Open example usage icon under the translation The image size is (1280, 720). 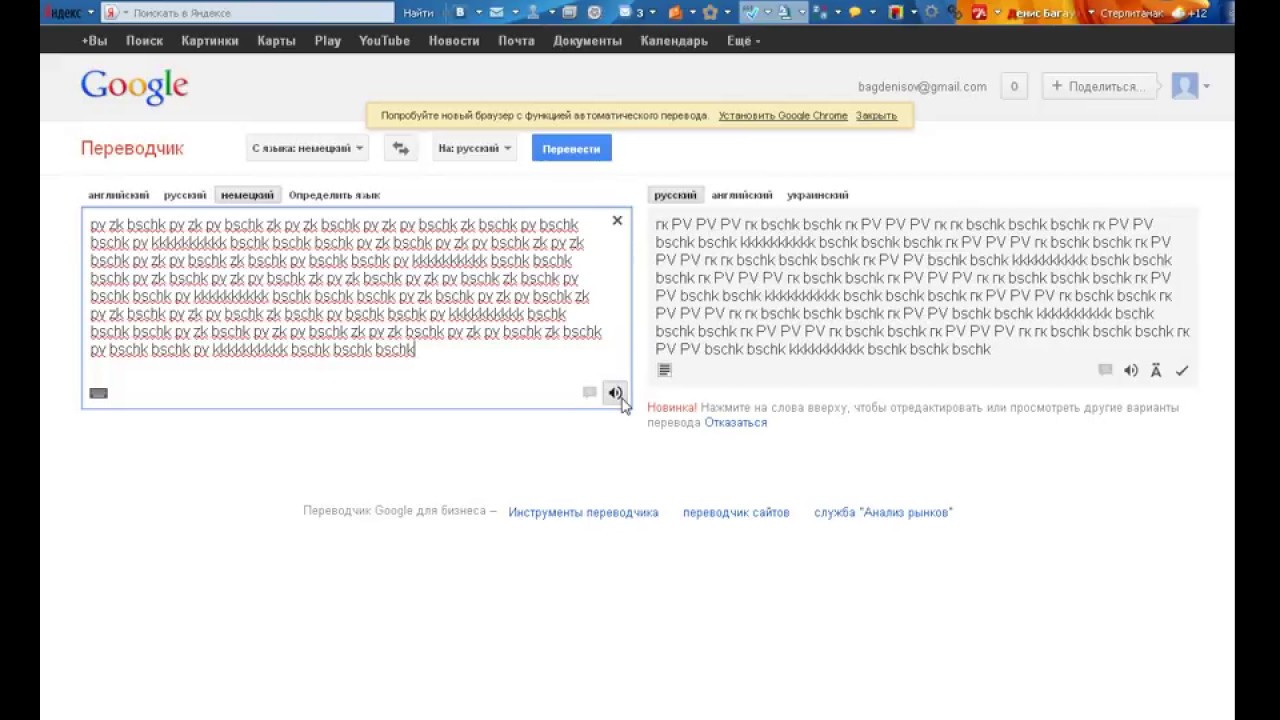pos(1105,371)
